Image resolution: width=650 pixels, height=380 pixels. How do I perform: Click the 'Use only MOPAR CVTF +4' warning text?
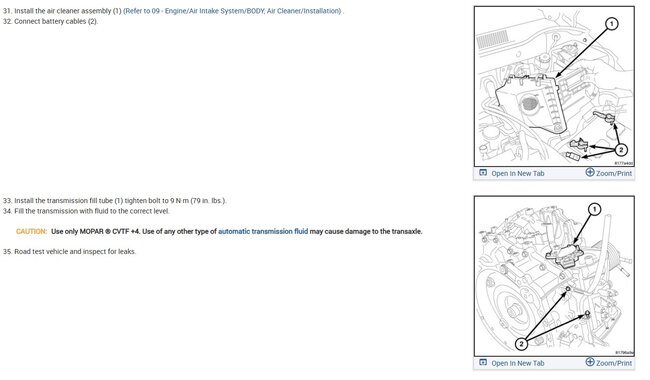[236, 231]
